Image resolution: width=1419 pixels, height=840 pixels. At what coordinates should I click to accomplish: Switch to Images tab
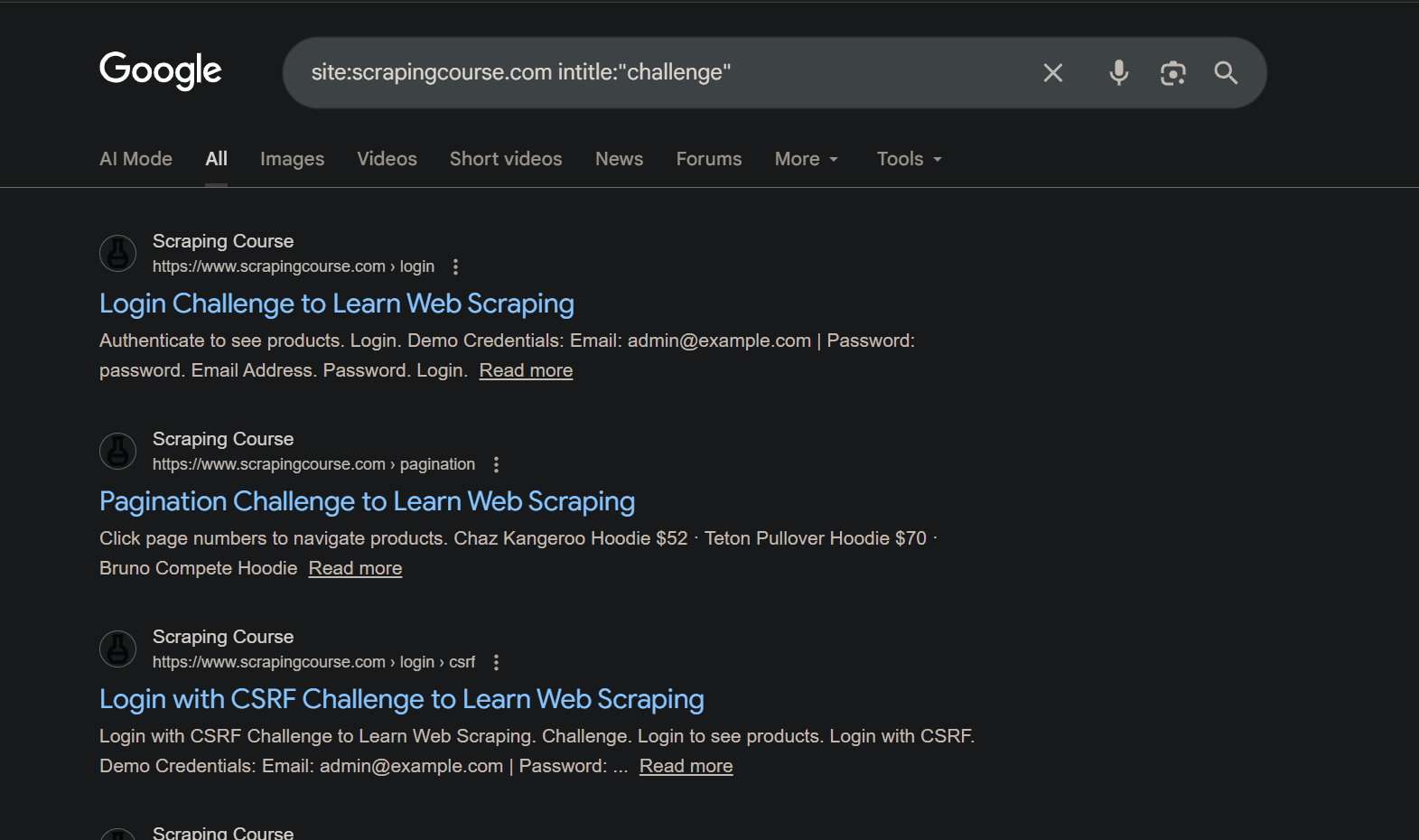point(292,159)
